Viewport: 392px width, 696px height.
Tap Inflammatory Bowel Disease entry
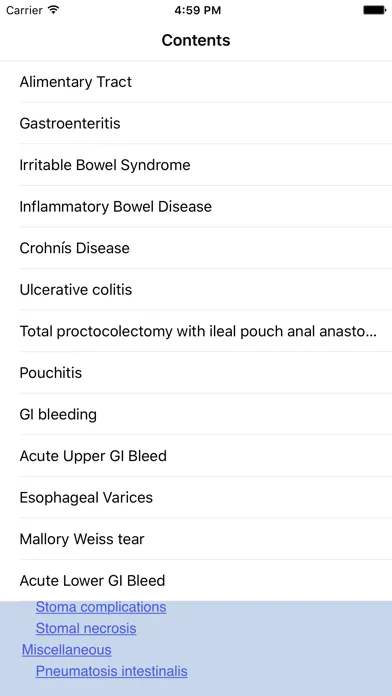[x=196, y=206]
